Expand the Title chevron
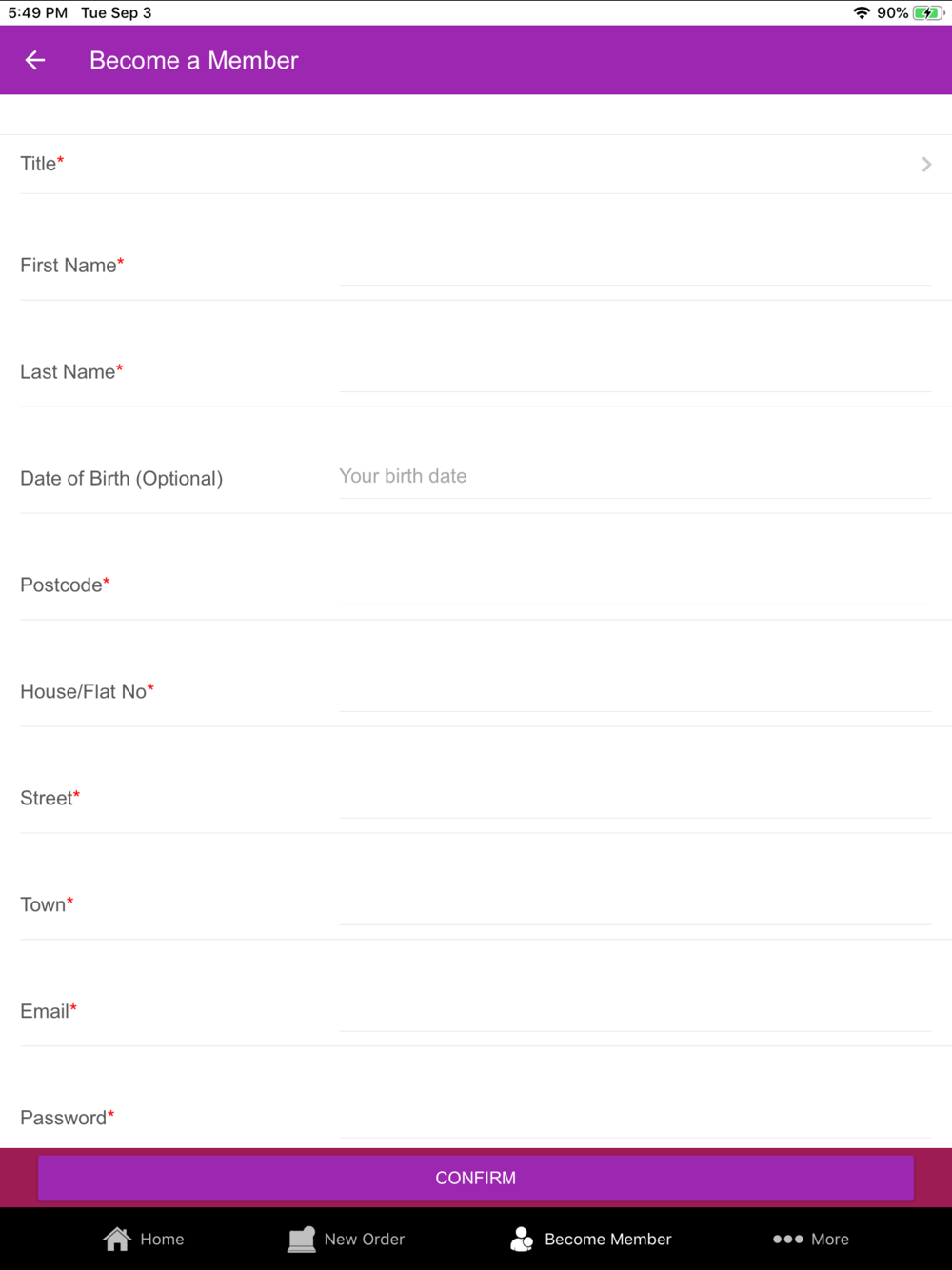Screen dimensions: 952x1270 (x=926, y=165)
